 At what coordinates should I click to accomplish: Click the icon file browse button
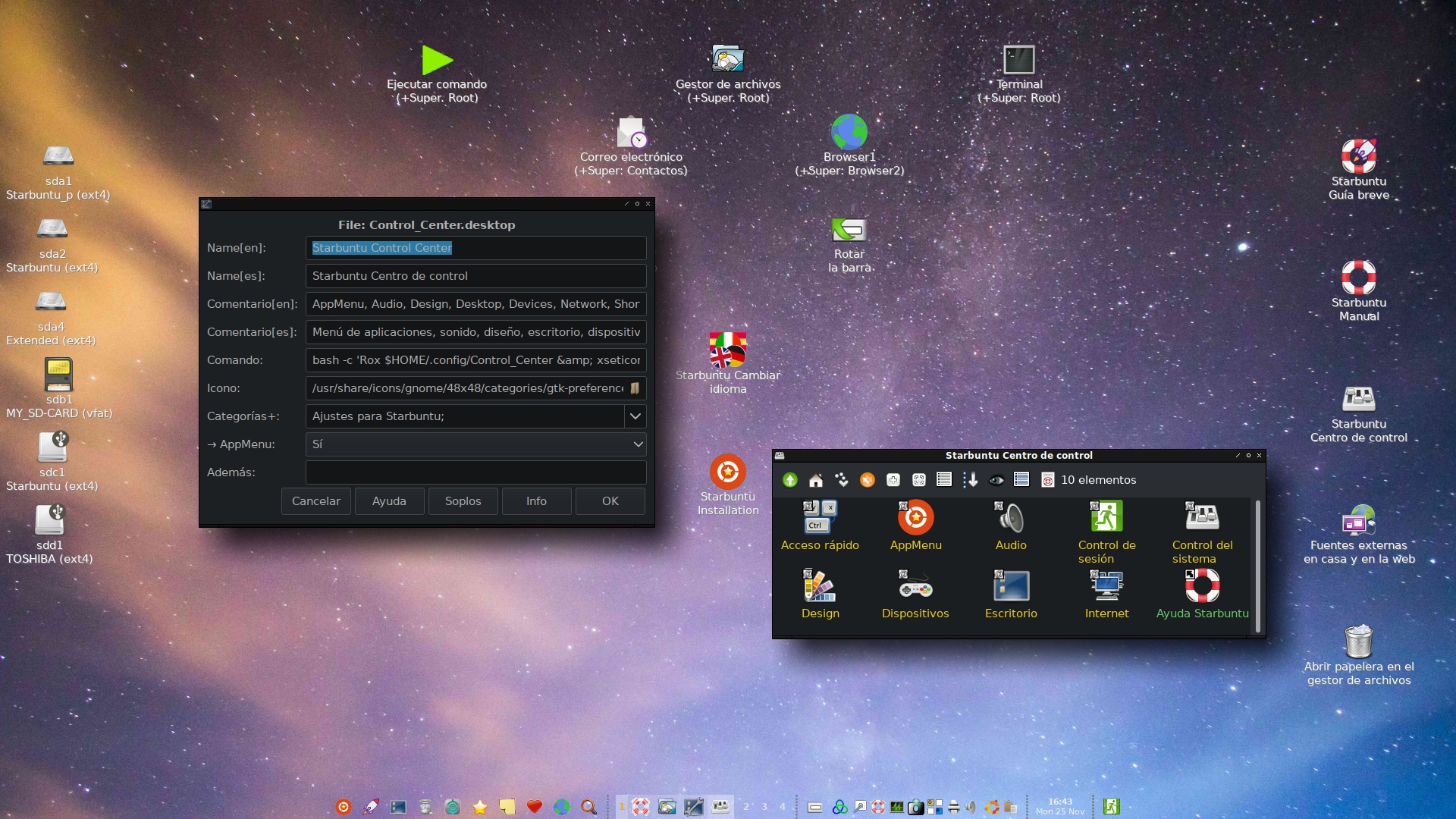coord(635,388)
